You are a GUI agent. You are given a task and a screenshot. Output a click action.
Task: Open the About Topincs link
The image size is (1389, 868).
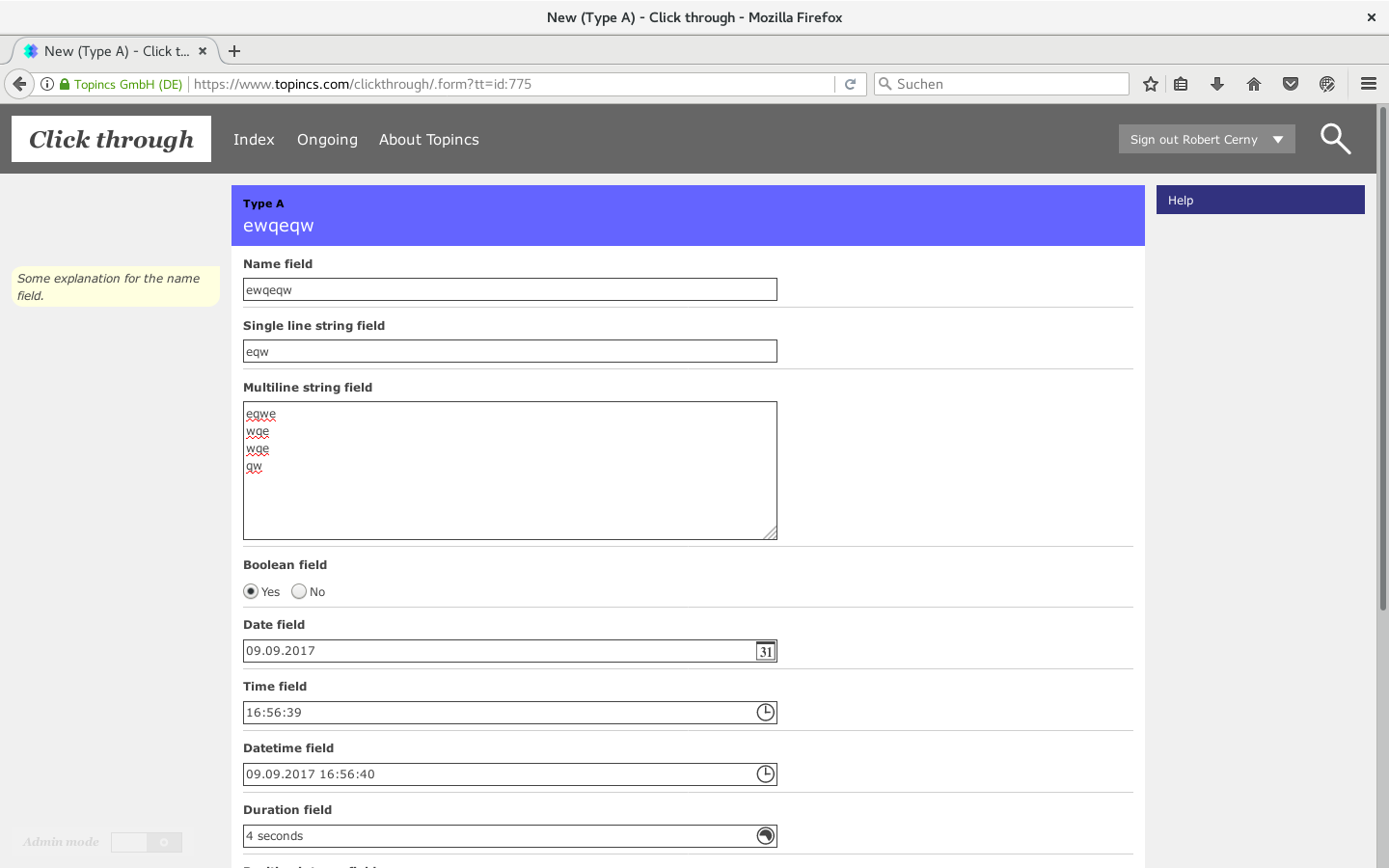click(428, 140)
